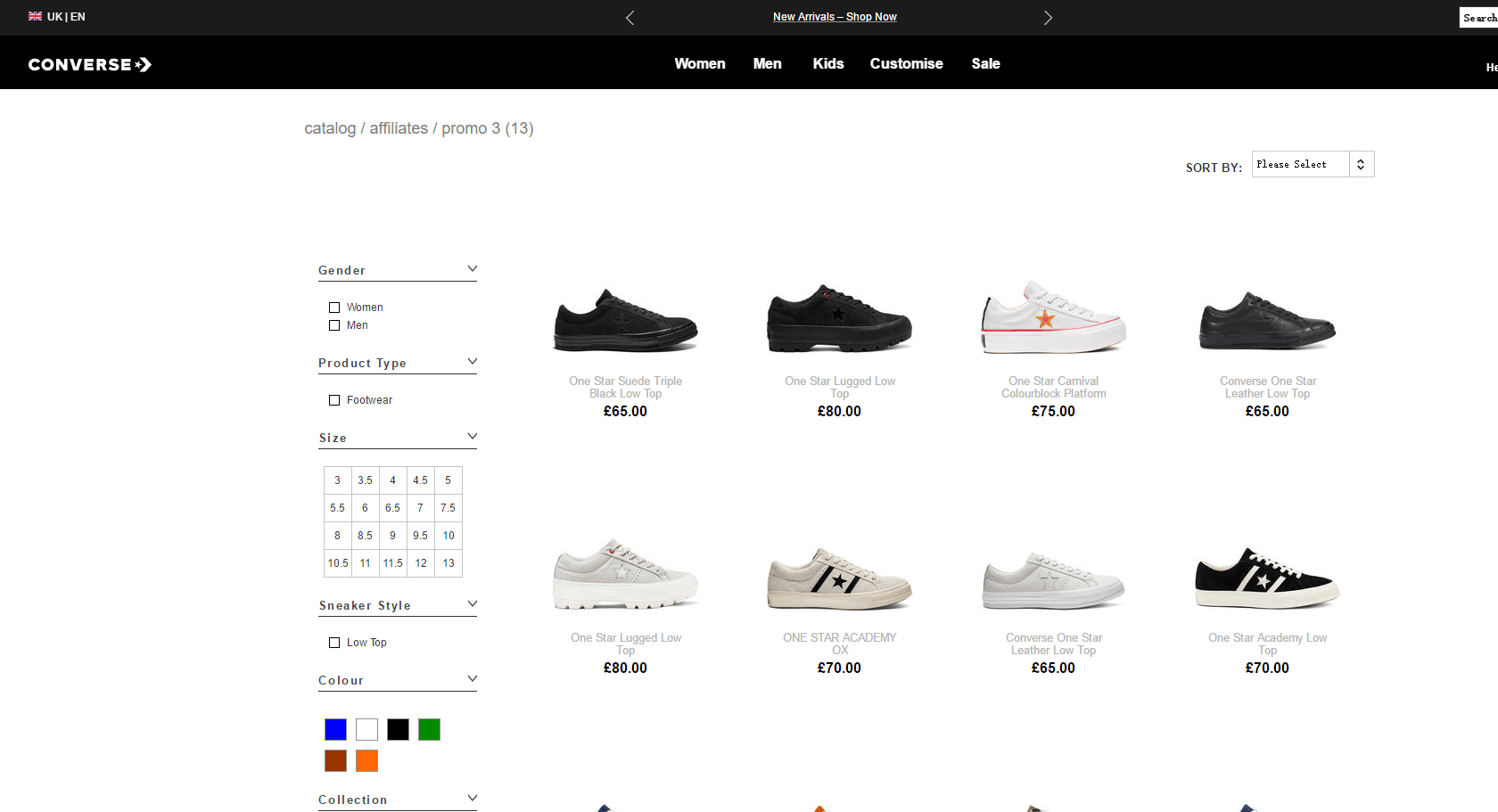Screen dimensions: 1498x812
Task: Select size 10
Action: tap(449, 536)
